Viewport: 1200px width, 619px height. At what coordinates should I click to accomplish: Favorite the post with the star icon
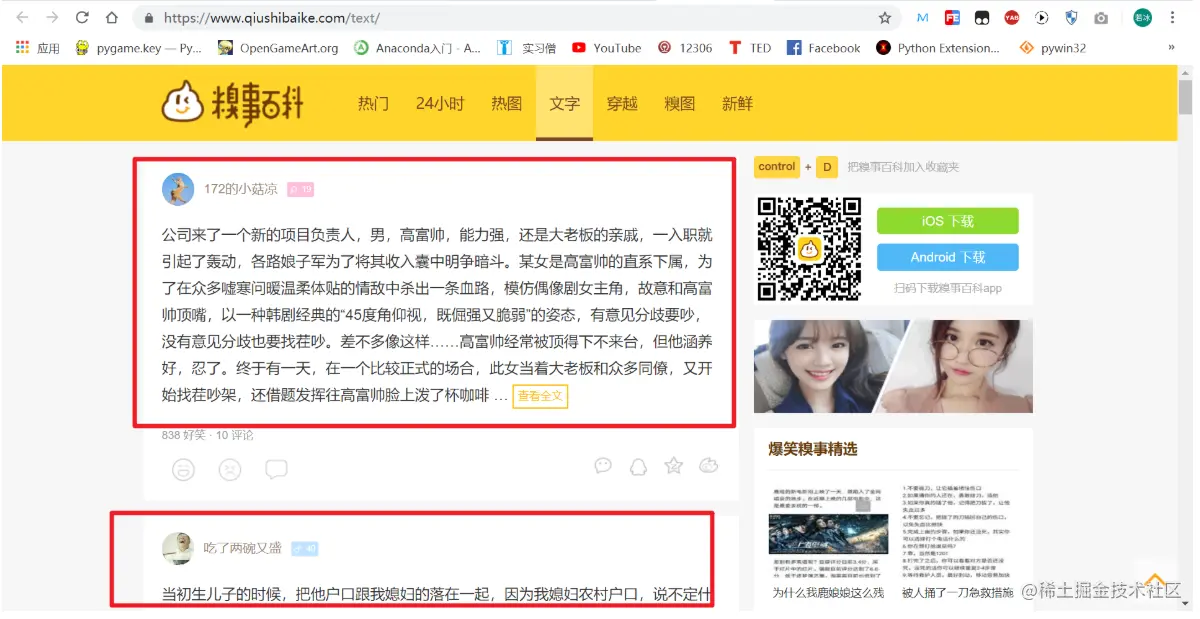pyautogui.click(x=673, y=466)
